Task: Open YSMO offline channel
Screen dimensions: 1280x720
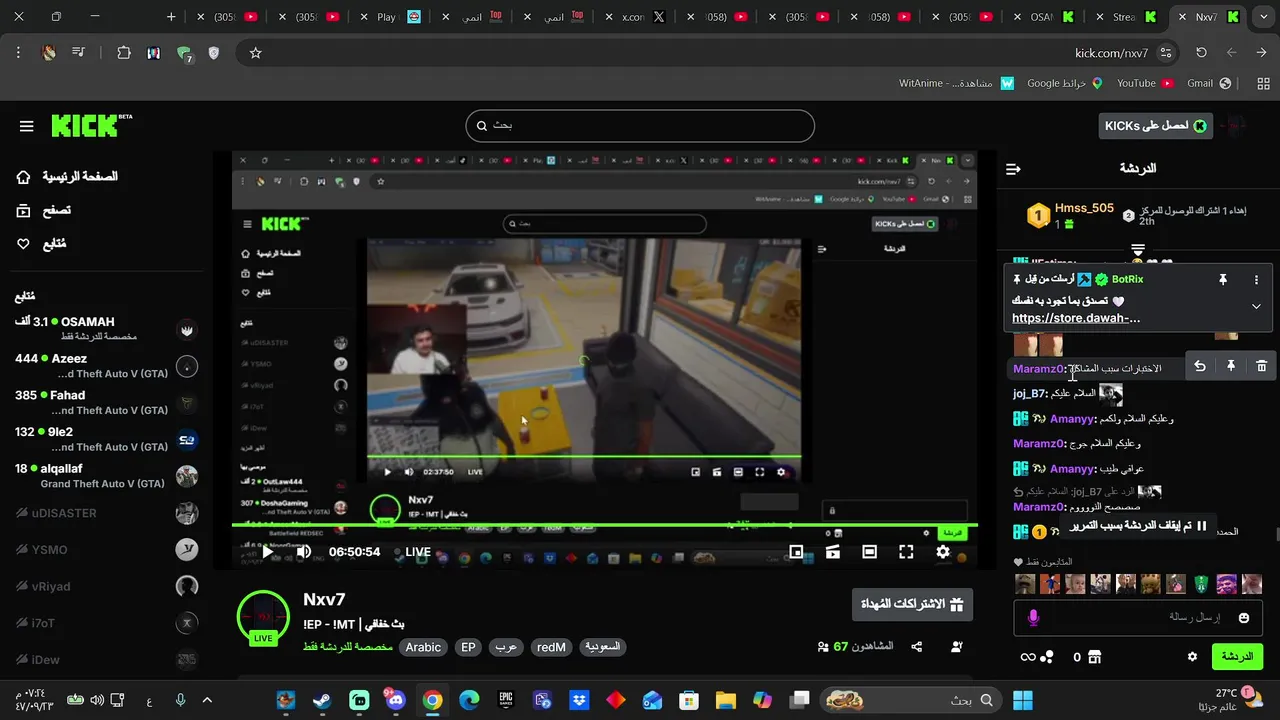Action: coord(105,550)
